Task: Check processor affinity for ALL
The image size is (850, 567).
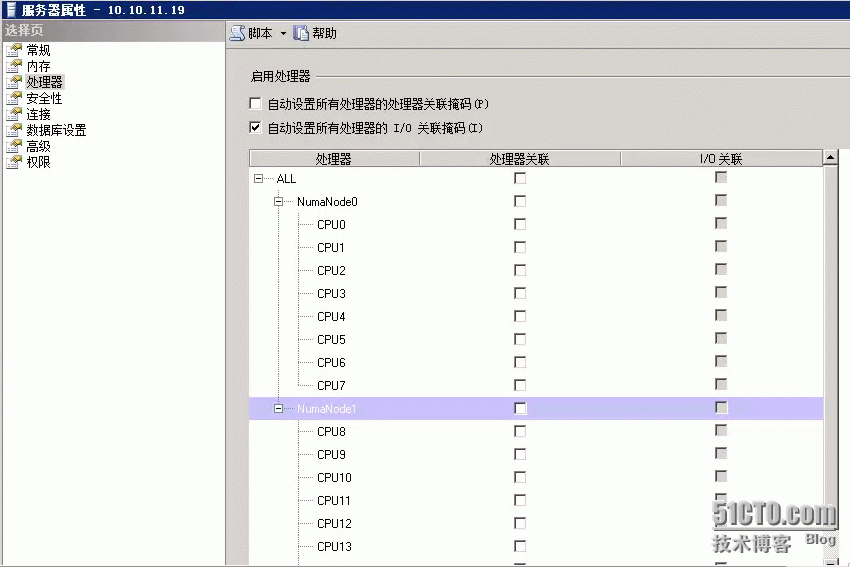Action: [x=520, y=178]
